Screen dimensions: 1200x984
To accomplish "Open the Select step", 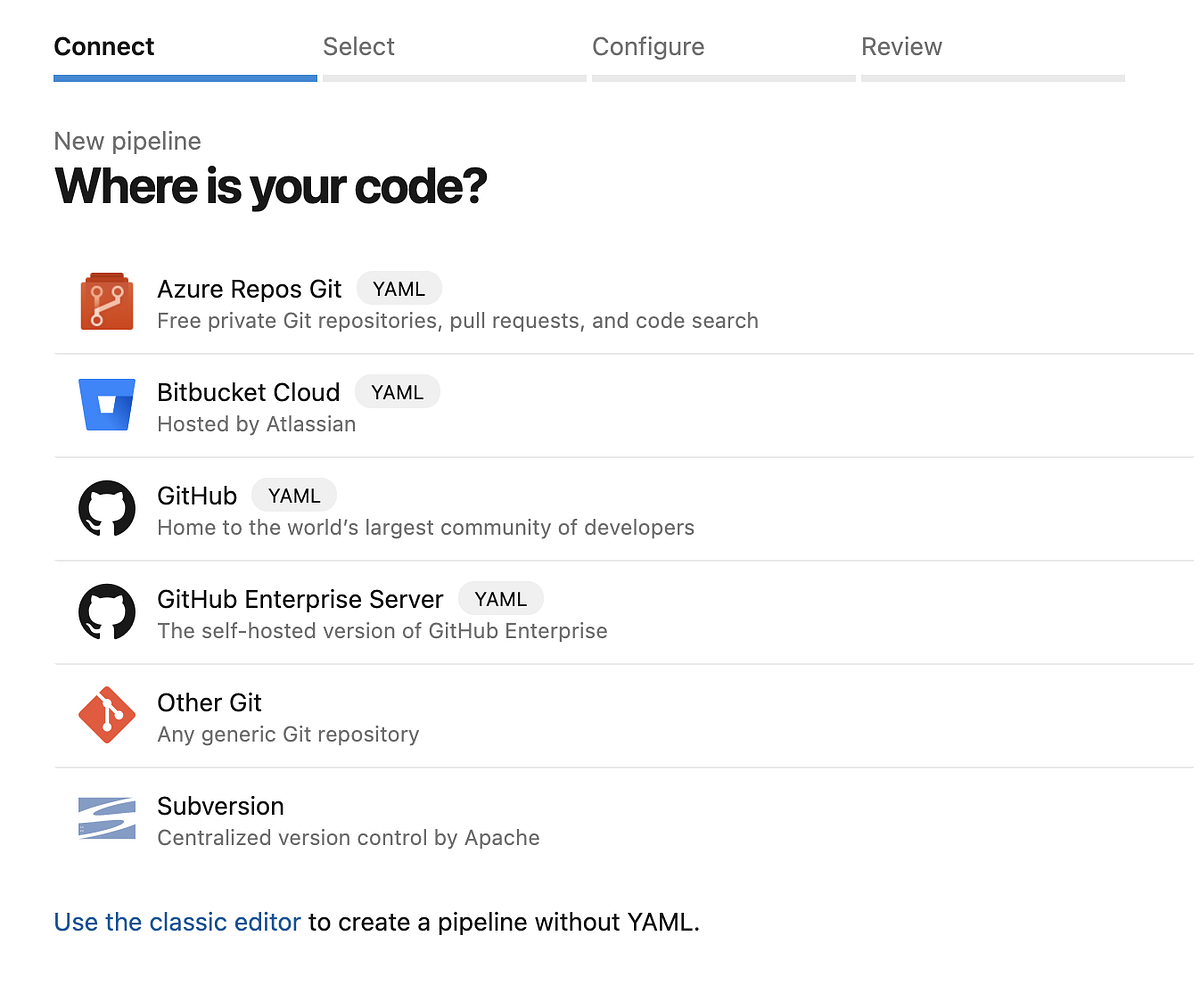I will click(358, 46).
